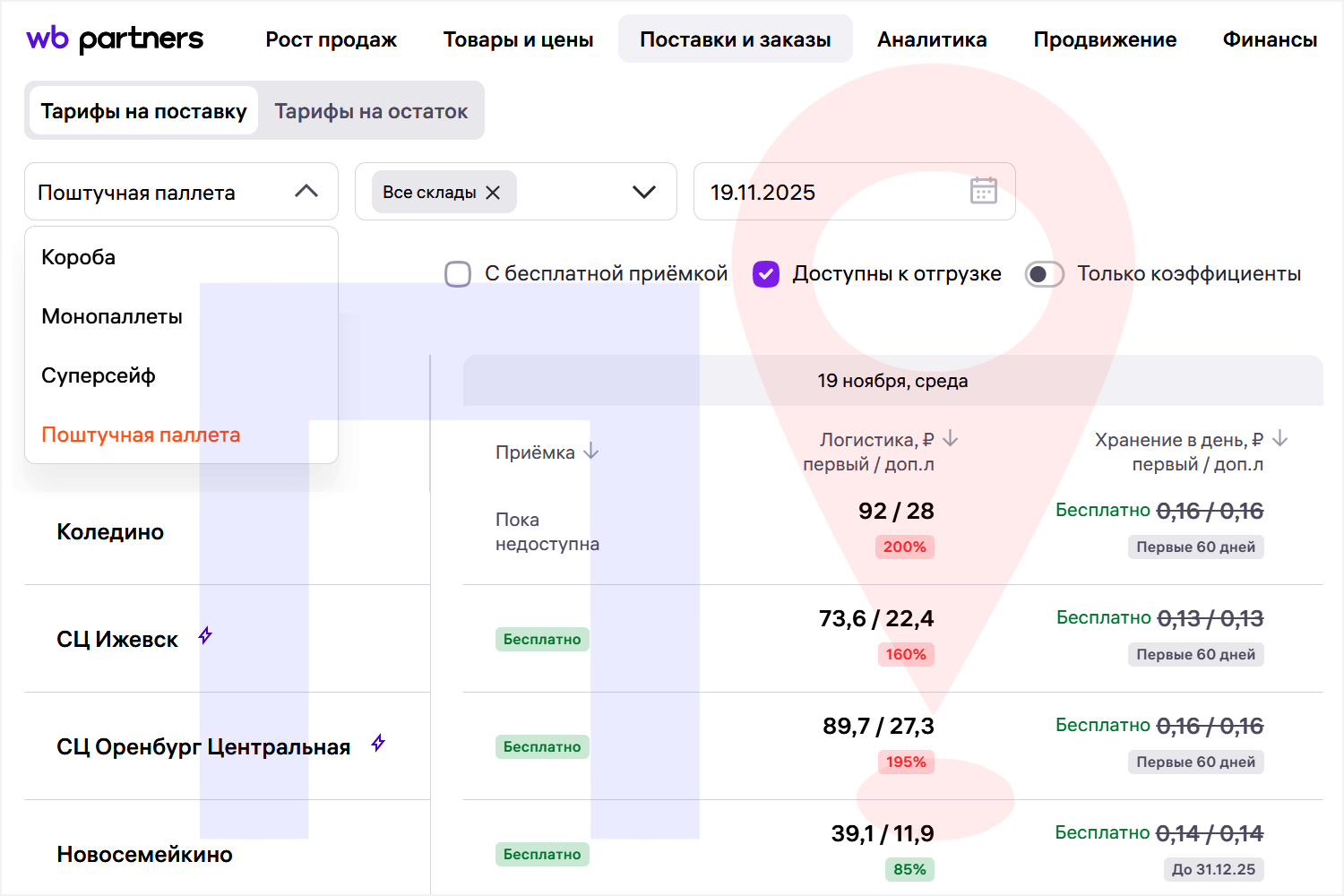Click the Коледино warehouse name
The width and height of the screenshot is (1344, 896).
coord(110,532)
